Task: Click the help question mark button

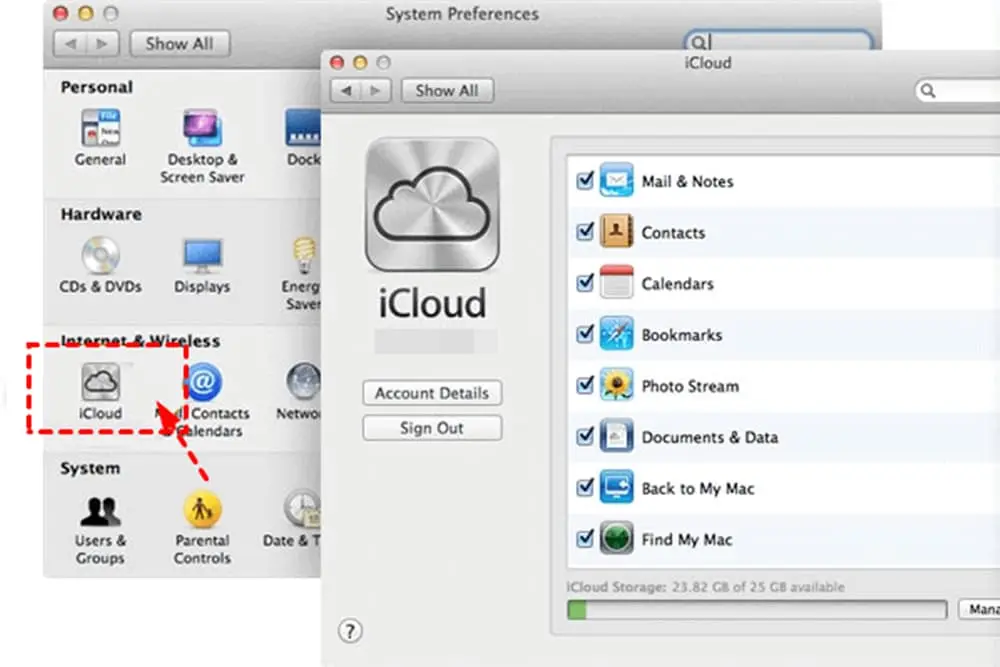Action: 350,631
